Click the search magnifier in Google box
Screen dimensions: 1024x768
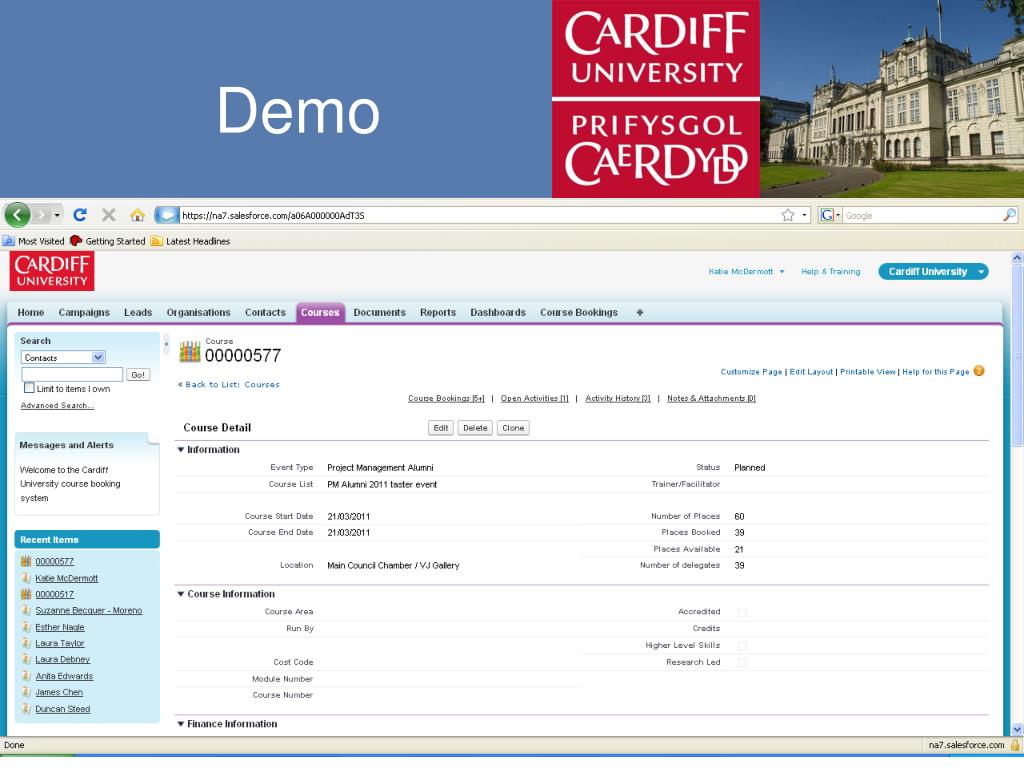tap(1009, 215)
